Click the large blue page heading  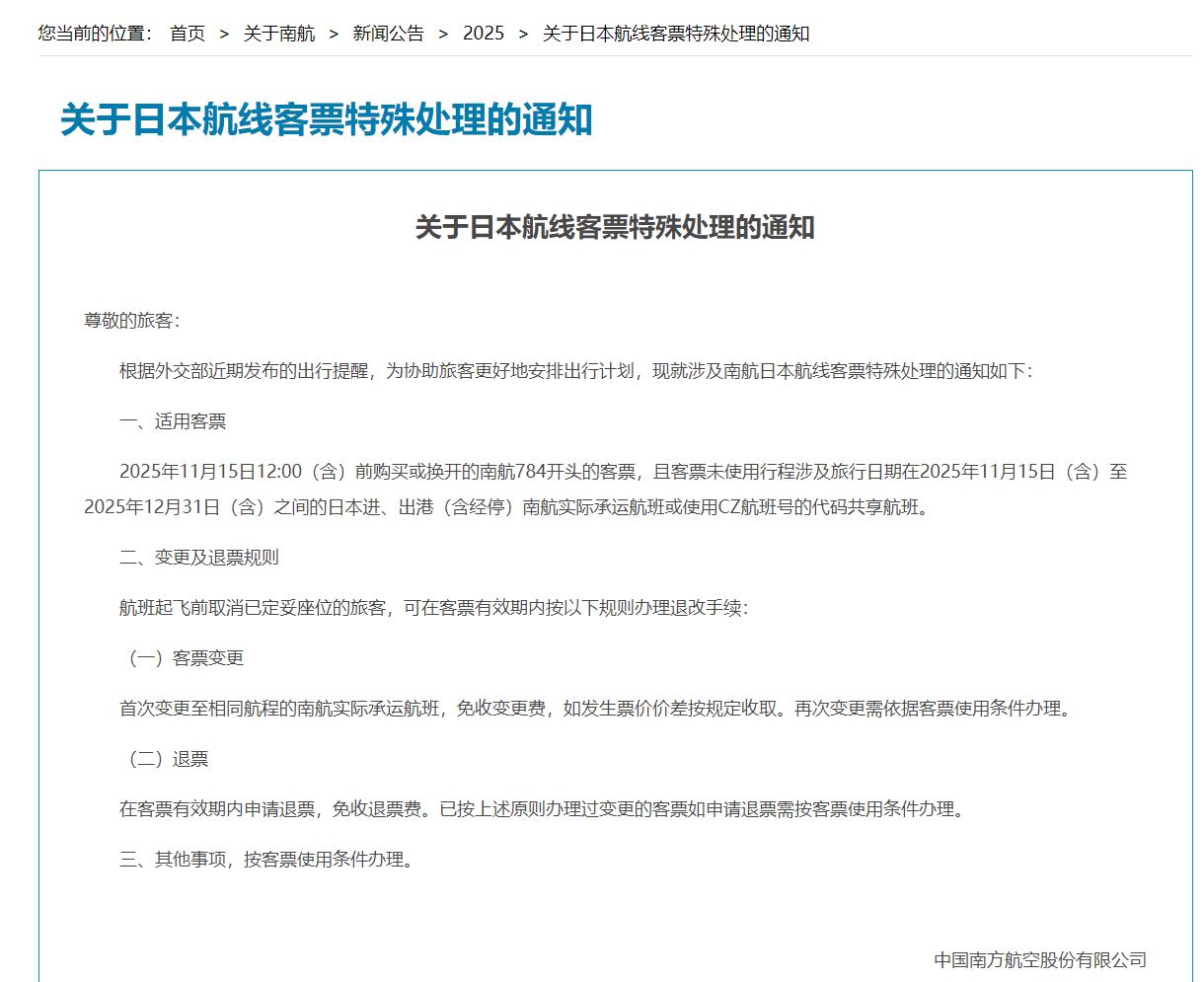pyautogui.click(x=326, y=120)
